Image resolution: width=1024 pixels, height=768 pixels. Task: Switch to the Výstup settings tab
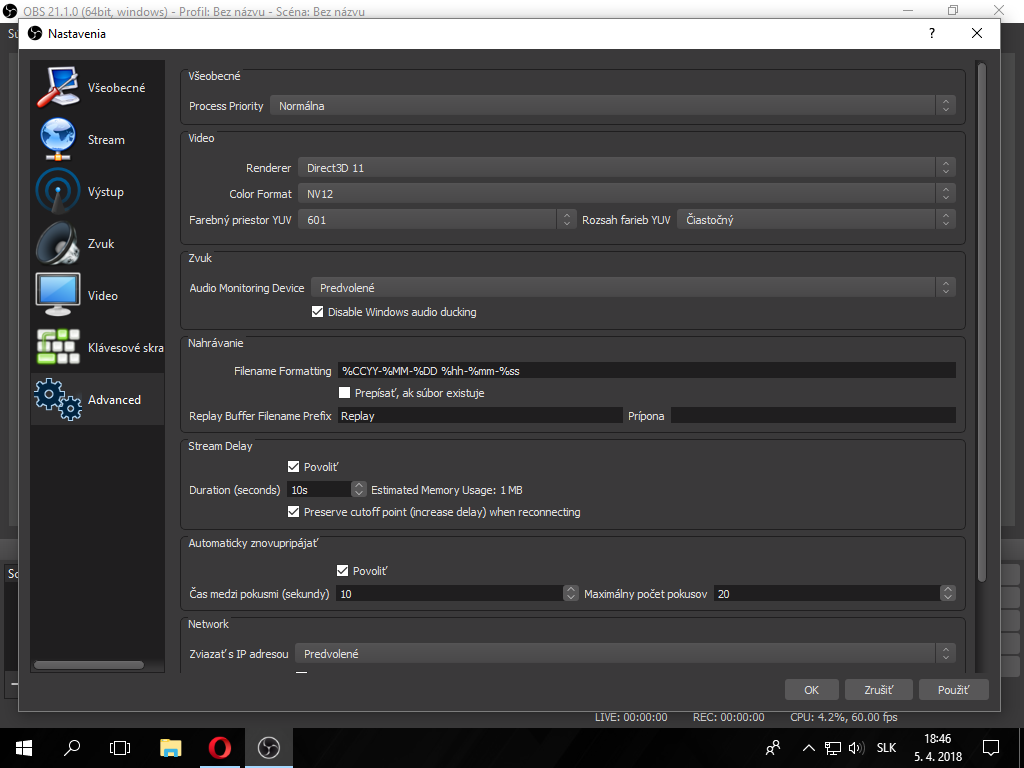[97, 191]
